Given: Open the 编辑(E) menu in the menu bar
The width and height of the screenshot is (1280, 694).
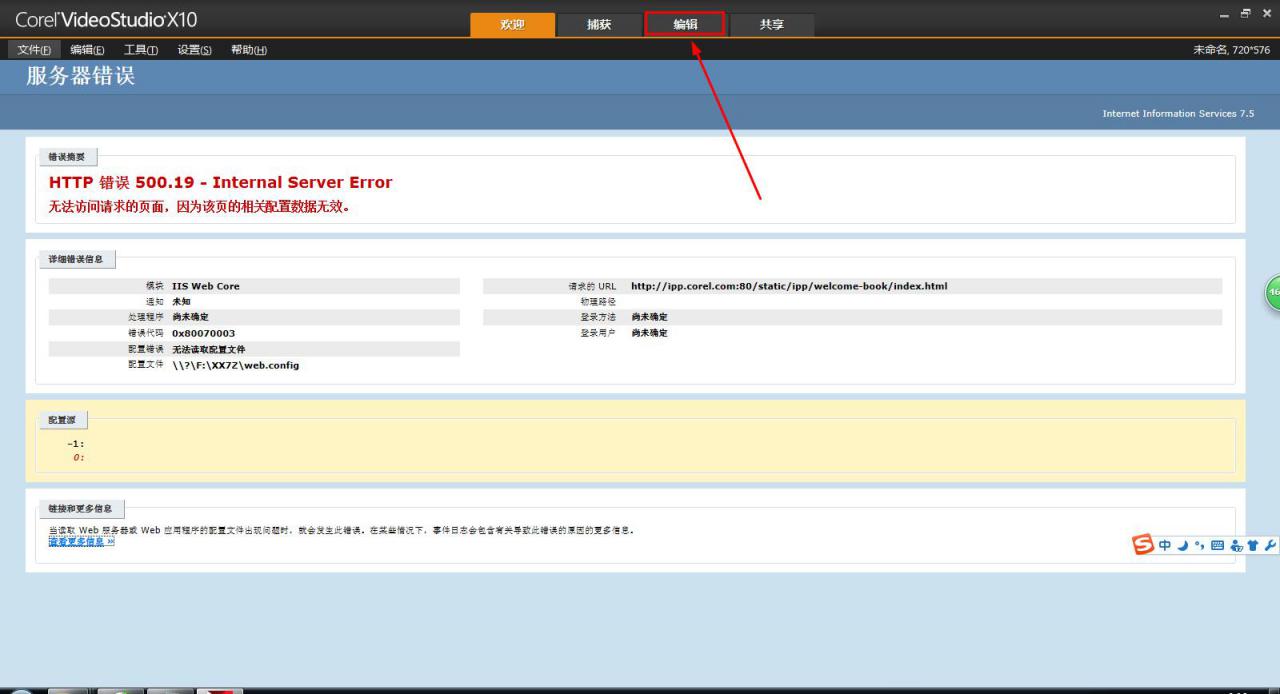Looking at the screenshot, I should (87, 50).
